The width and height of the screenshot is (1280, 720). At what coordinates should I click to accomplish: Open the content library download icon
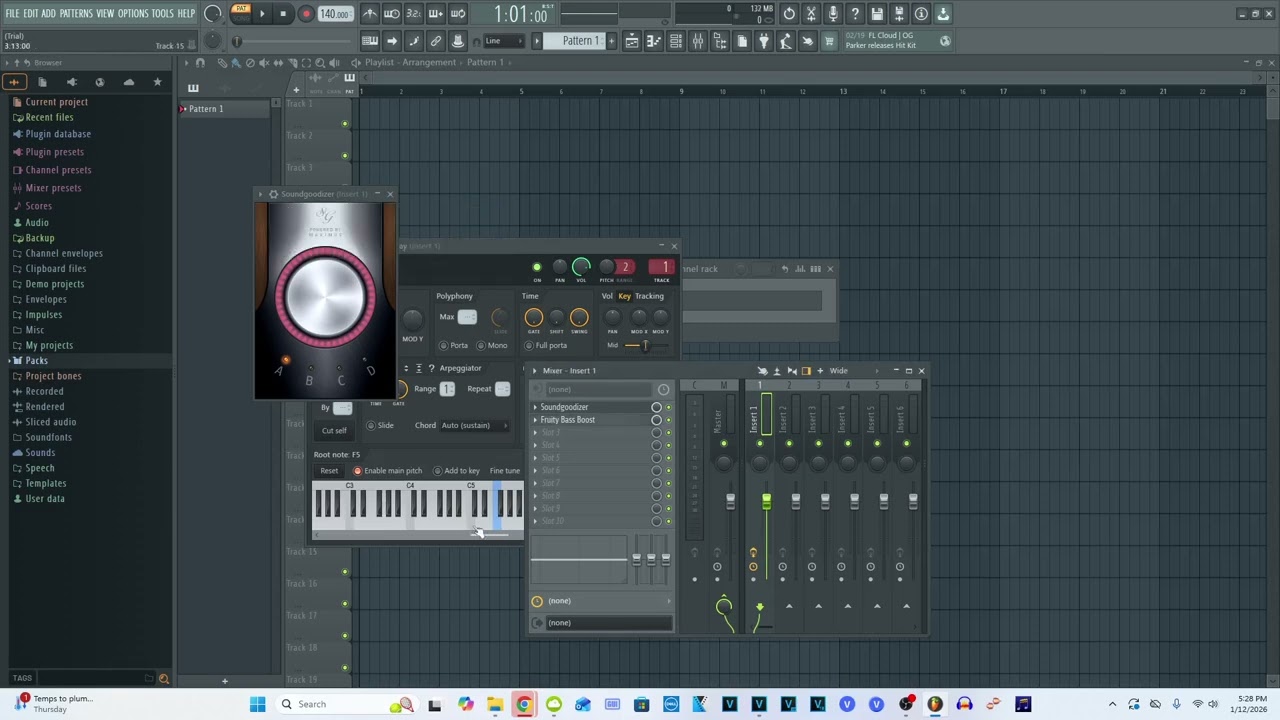pyautogui.click(x=943, y=14)
